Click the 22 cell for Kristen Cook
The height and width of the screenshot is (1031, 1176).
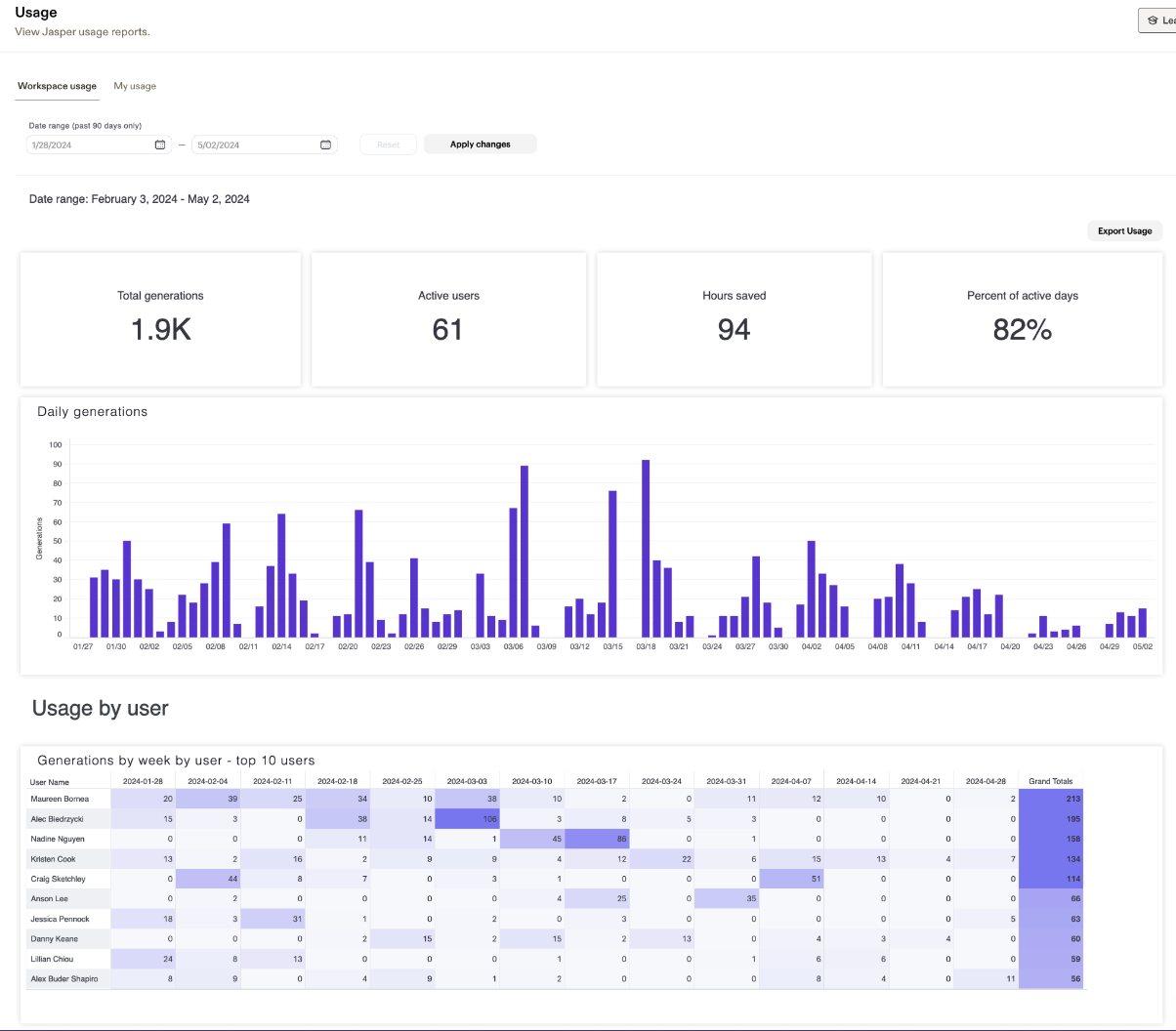662,859
